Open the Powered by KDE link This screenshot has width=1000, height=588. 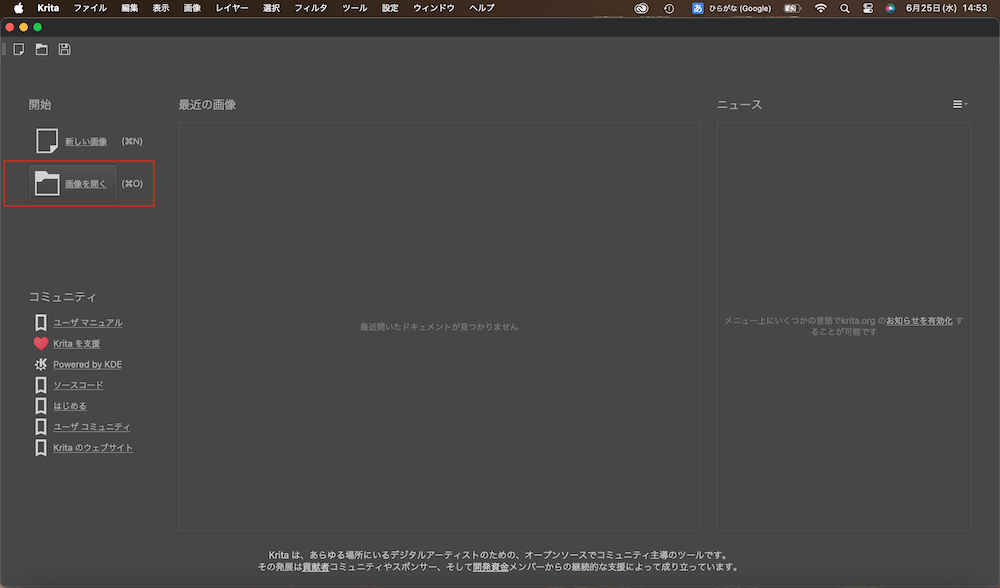(x=87, y=364)
